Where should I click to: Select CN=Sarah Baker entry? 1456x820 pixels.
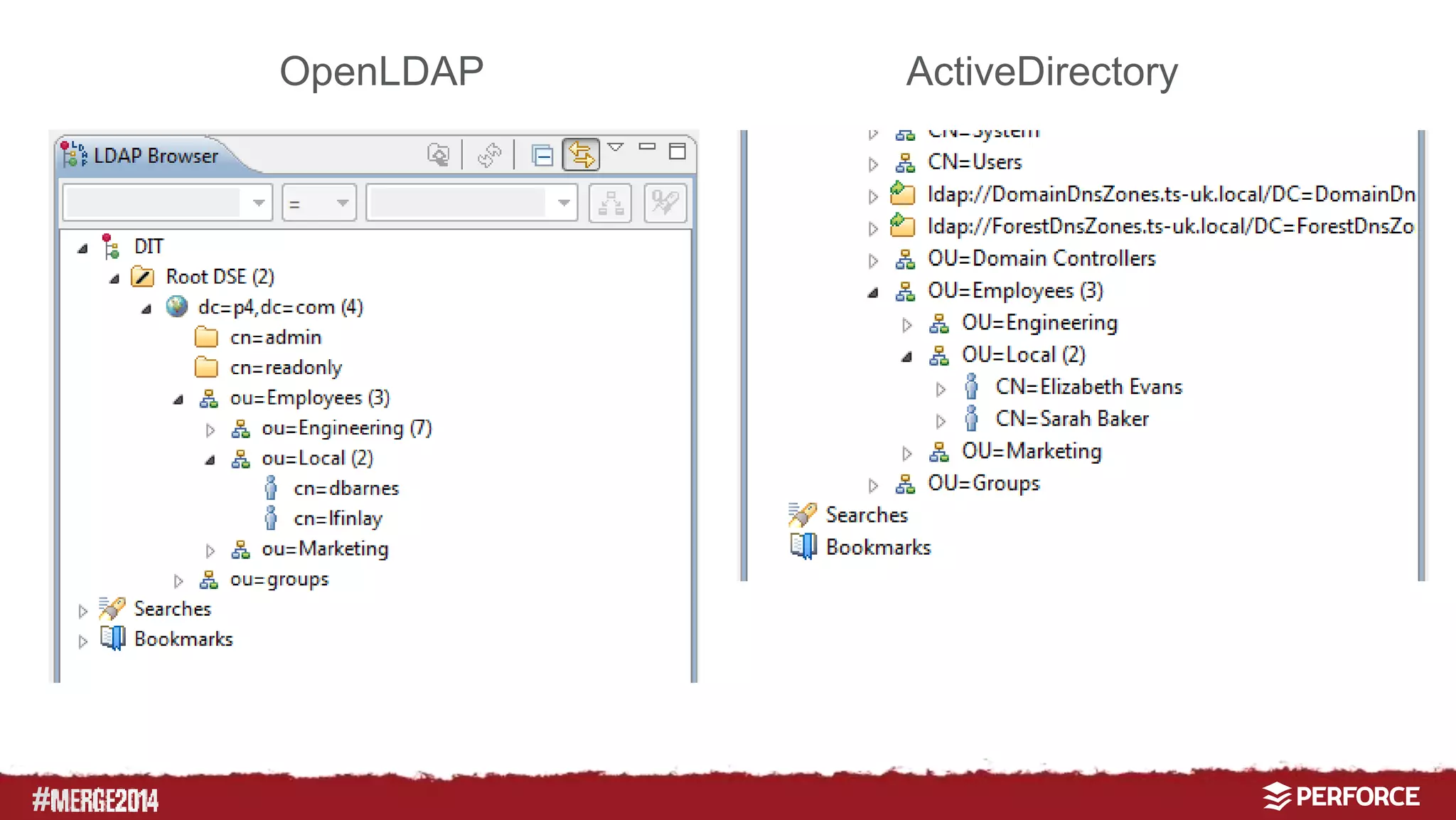point(1072,418)
